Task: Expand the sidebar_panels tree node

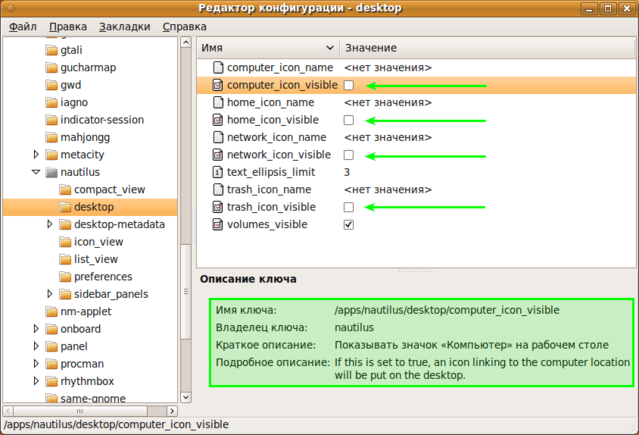Action: pos(50,294)
